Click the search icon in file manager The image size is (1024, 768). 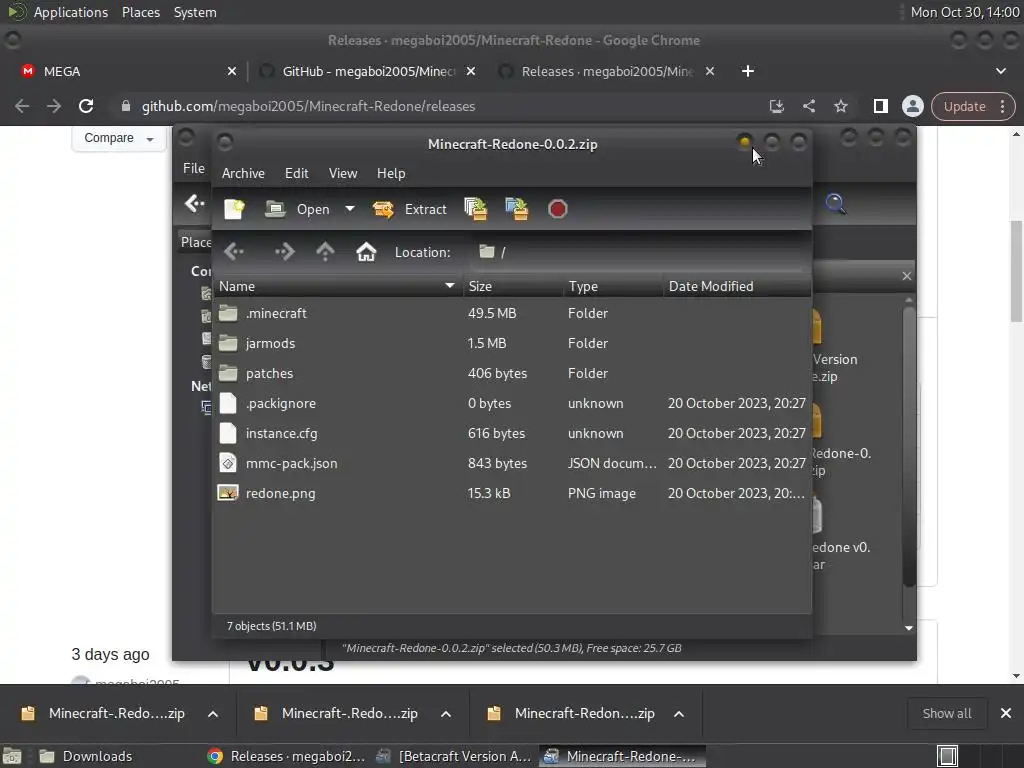pyautogui.click(x=835, y=204)
